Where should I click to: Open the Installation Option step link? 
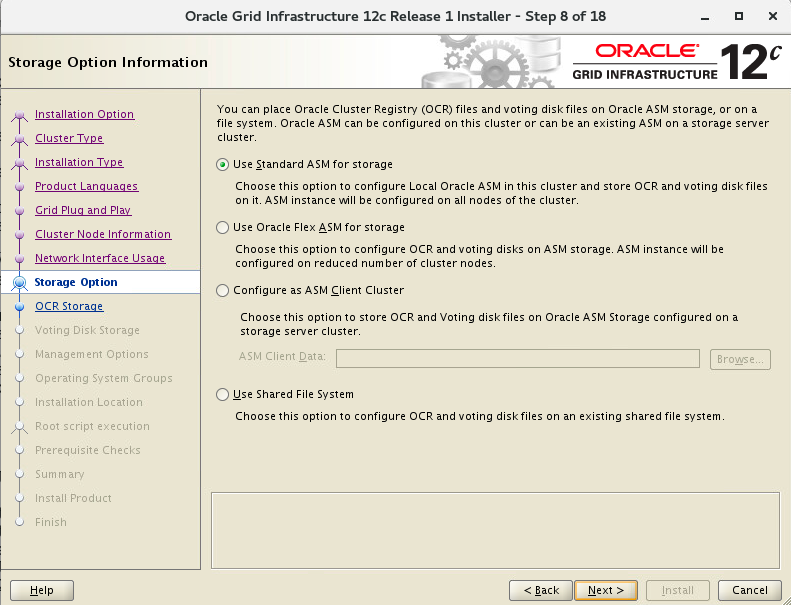click(84, 114)
